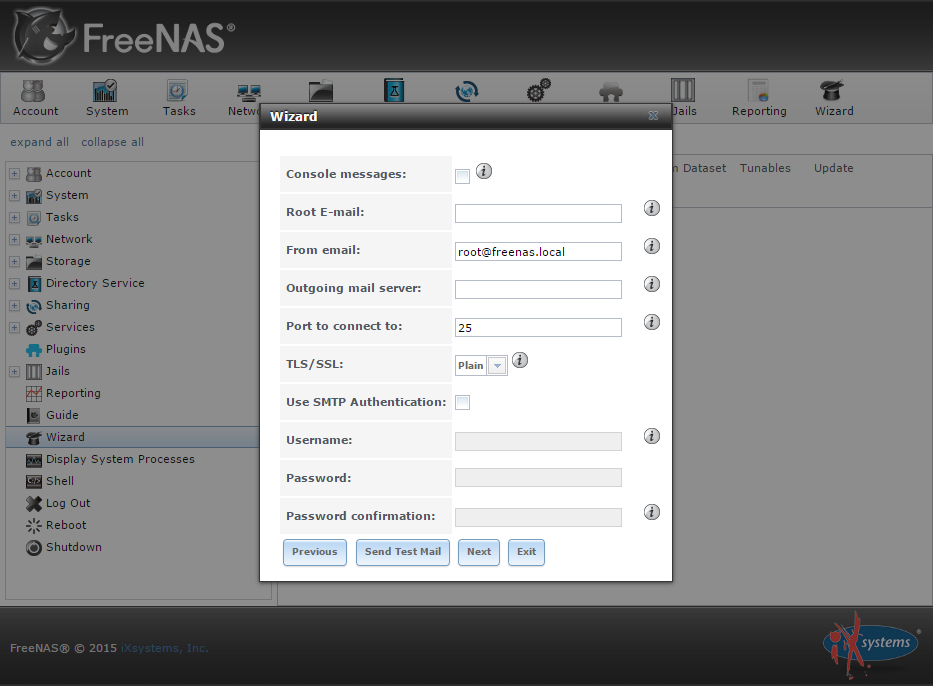Viewport: 933px width, 686px height.
Task: Click the expand all link
Action: [39, 142]
